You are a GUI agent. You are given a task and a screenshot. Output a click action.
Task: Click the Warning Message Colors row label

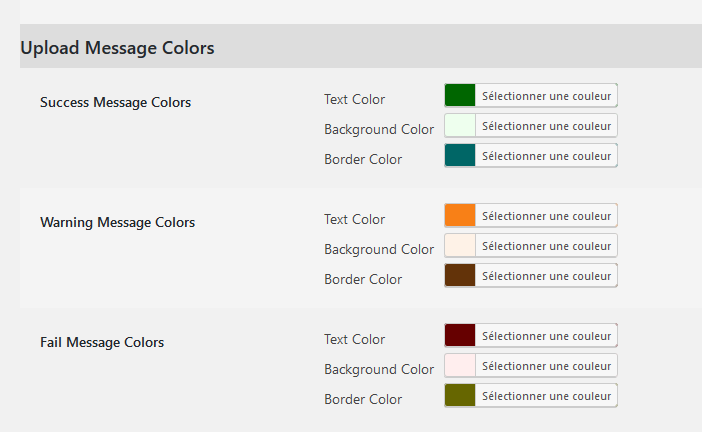(x=117, y=222)
